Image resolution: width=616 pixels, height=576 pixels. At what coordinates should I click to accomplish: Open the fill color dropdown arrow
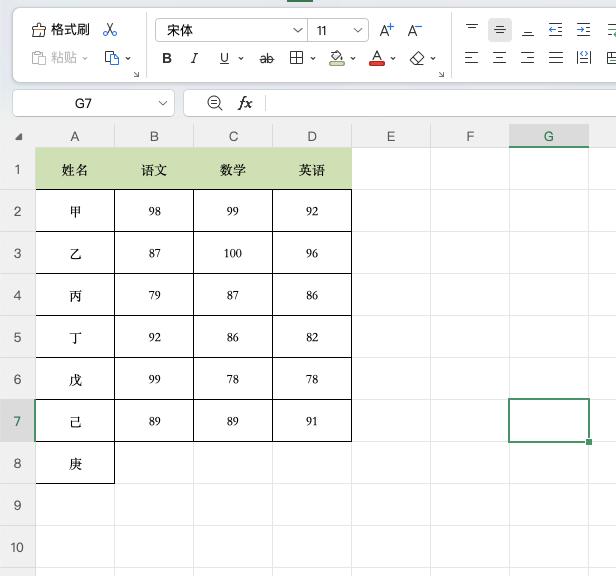[x=353, y=59]
